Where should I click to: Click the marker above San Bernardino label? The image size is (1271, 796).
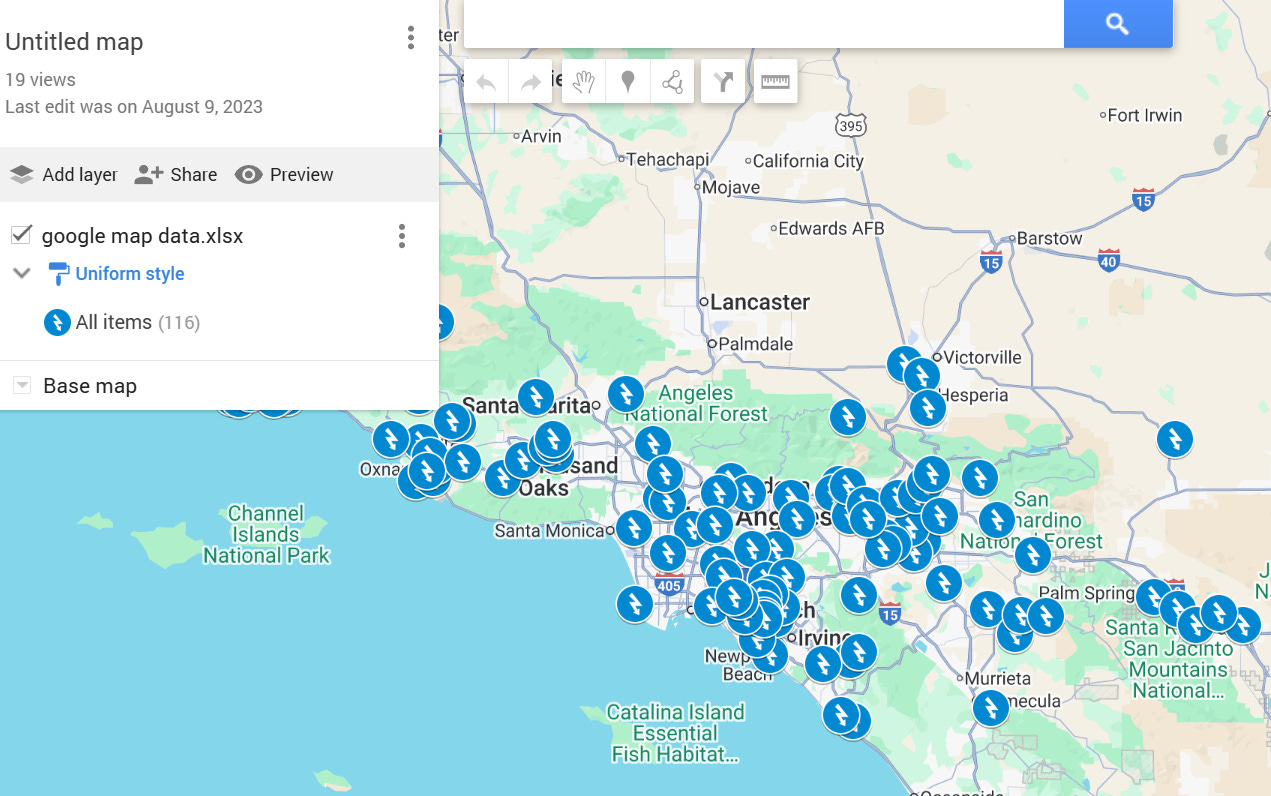point(980,478)
